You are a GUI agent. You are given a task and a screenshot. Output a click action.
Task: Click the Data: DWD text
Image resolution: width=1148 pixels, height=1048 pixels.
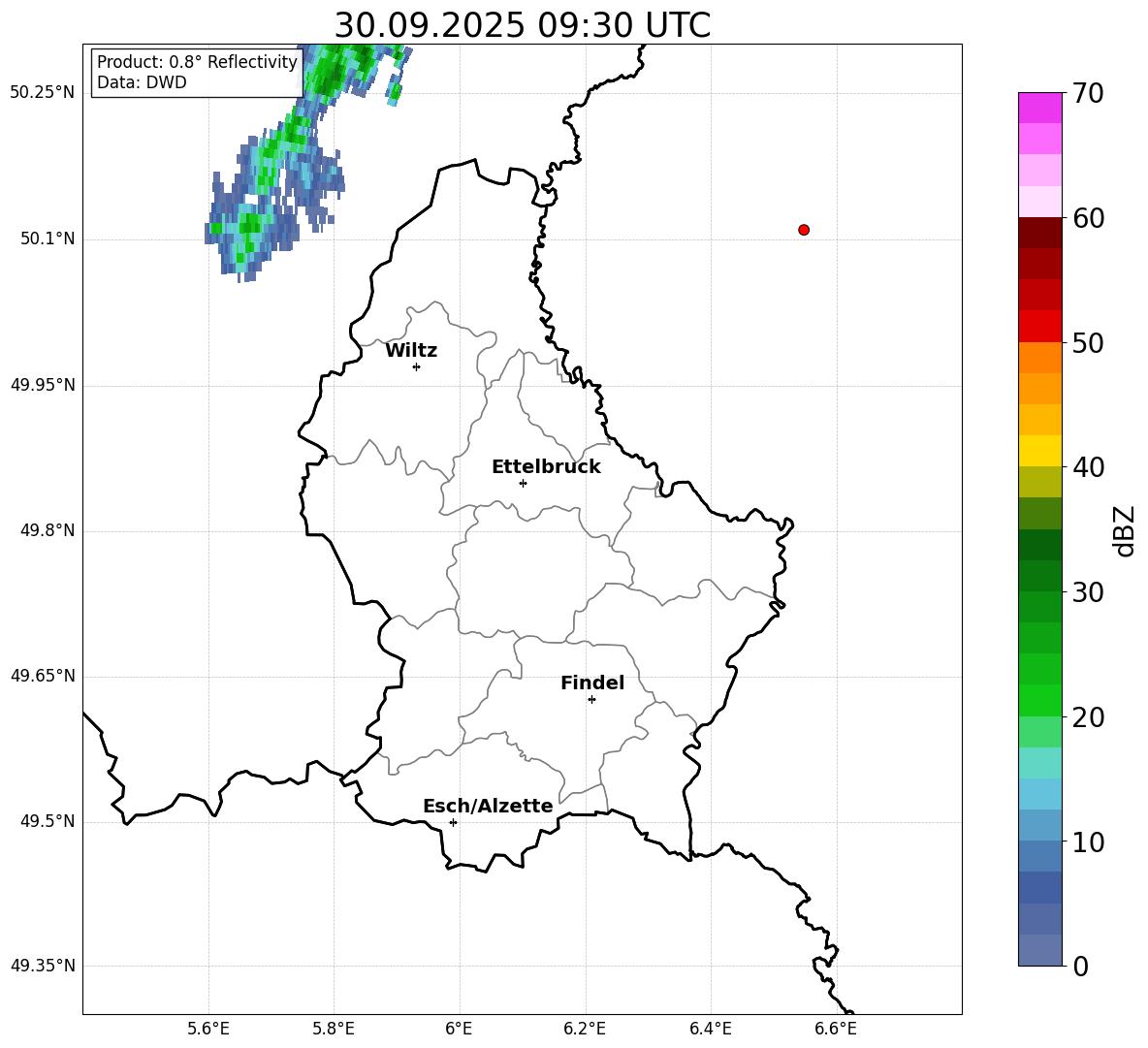(142, 82)
